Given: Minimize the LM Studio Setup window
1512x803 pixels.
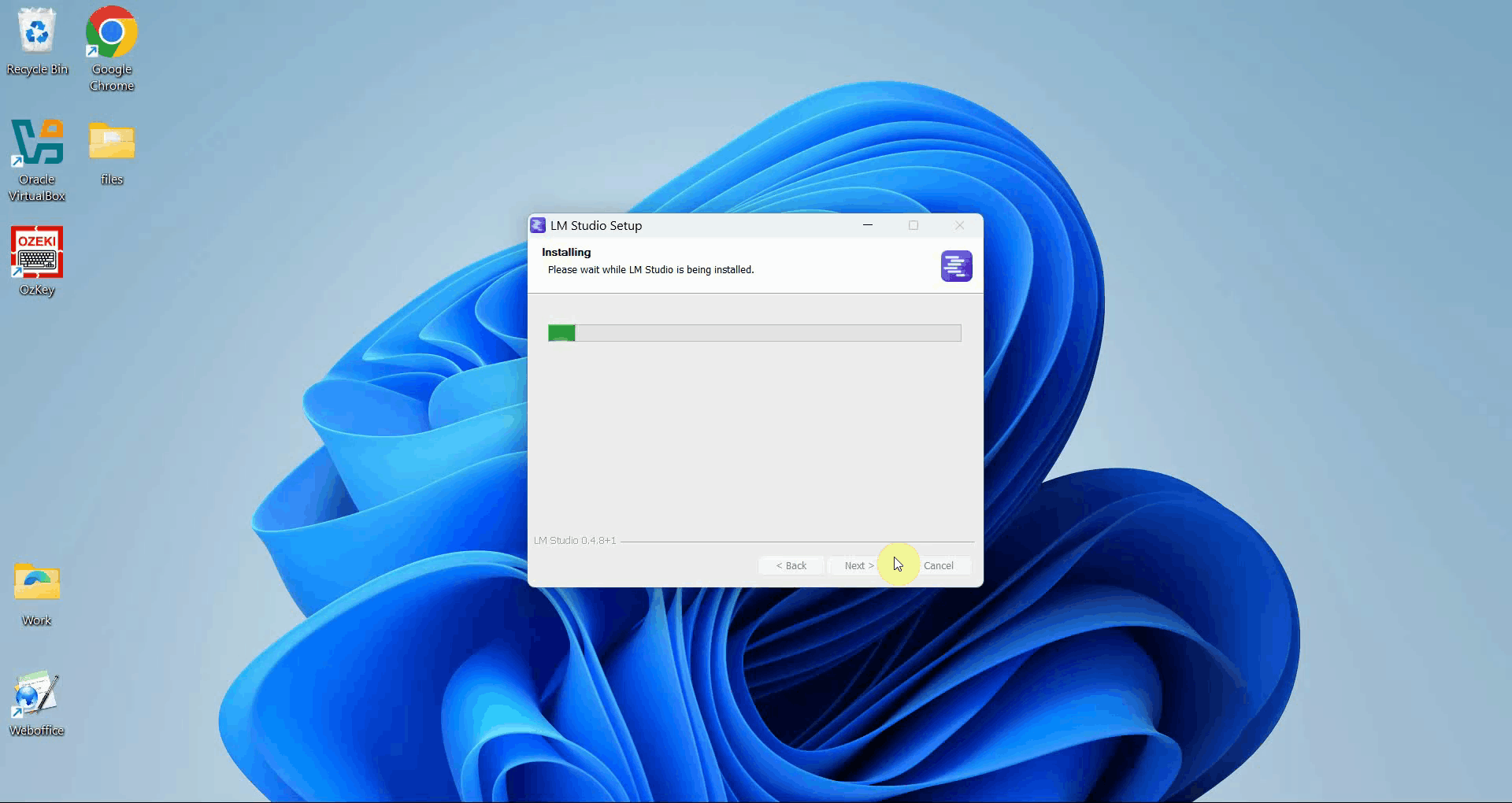Looking at the screenshot, I should click(868, 225).
